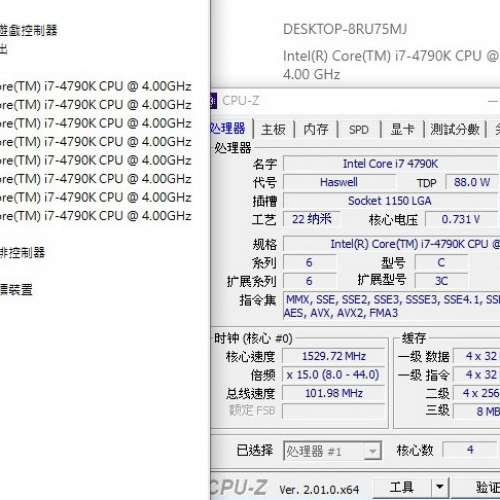Screen dimensions: 500x500
Task: Click the Haswell code name value
Action: click(x=339, y=182)
